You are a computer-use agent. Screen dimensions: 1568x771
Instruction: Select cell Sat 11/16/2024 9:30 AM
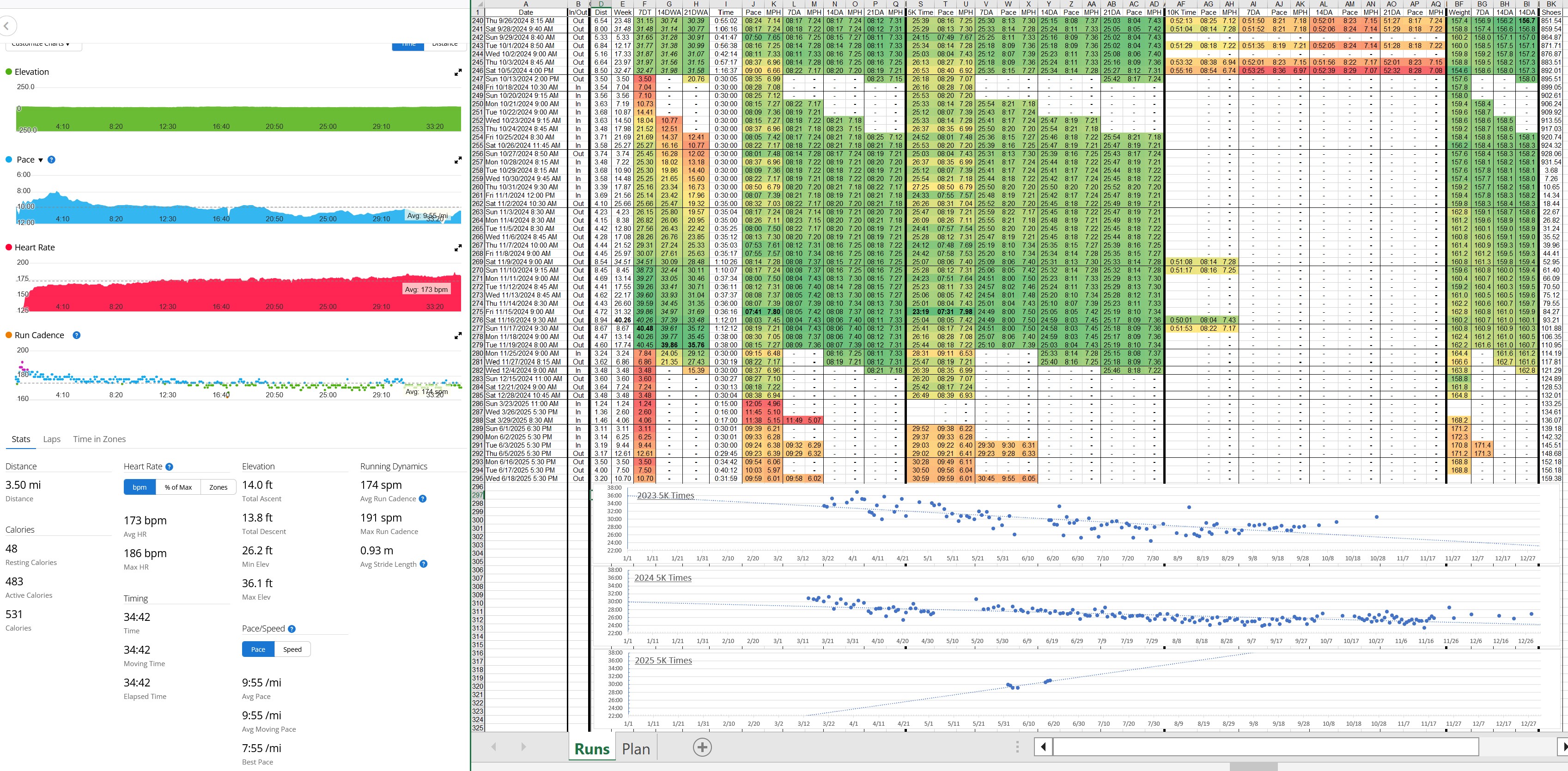[525, 320]
